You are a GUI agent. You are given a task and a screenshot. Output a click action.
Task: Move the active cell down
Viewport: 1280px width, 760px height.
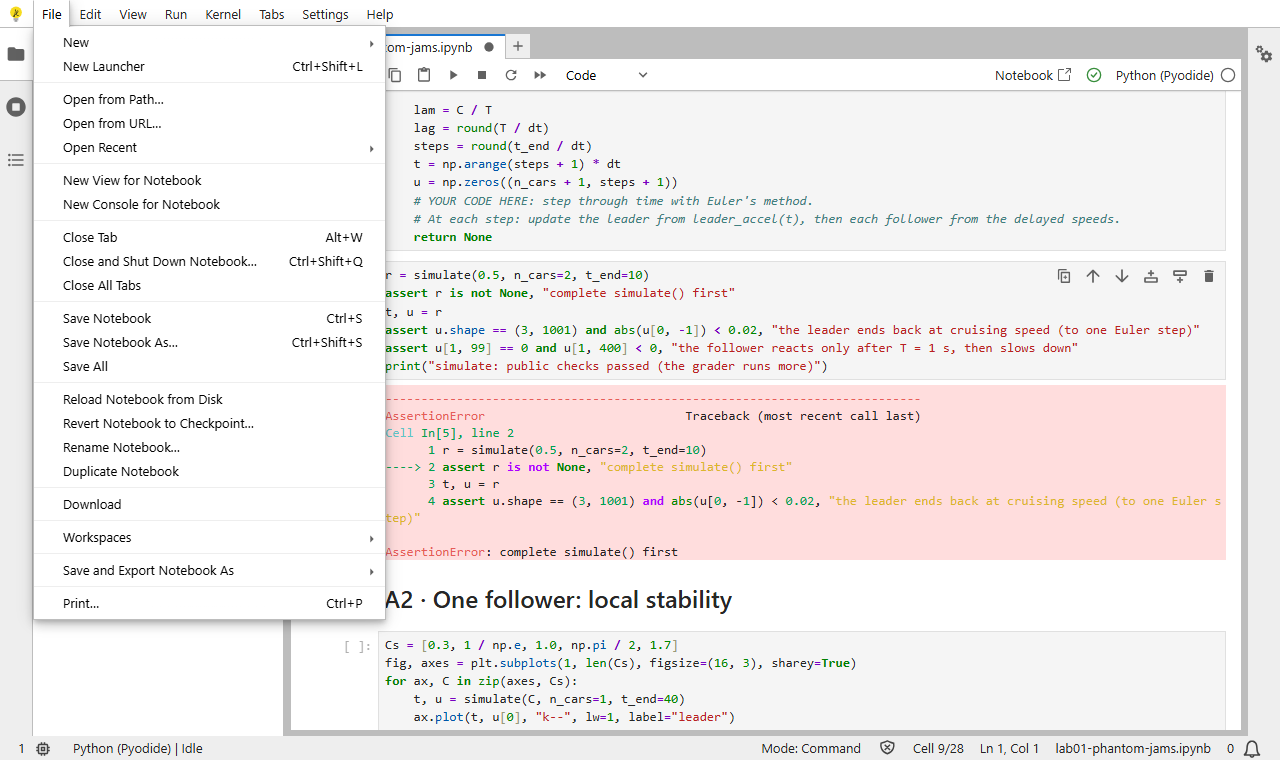(1122, 276)
